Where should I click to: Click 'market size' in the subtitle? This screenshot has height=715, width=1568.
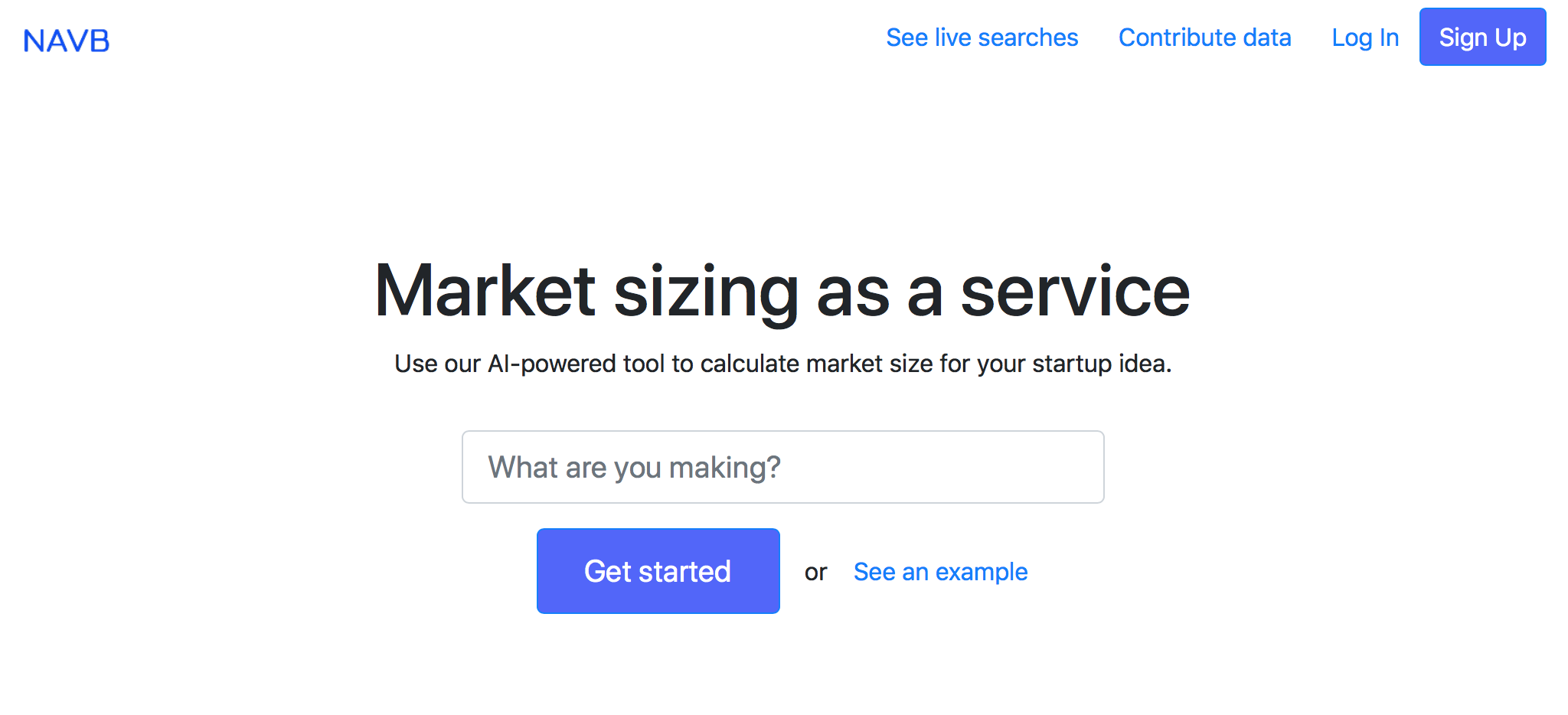(x=869, y=364)
